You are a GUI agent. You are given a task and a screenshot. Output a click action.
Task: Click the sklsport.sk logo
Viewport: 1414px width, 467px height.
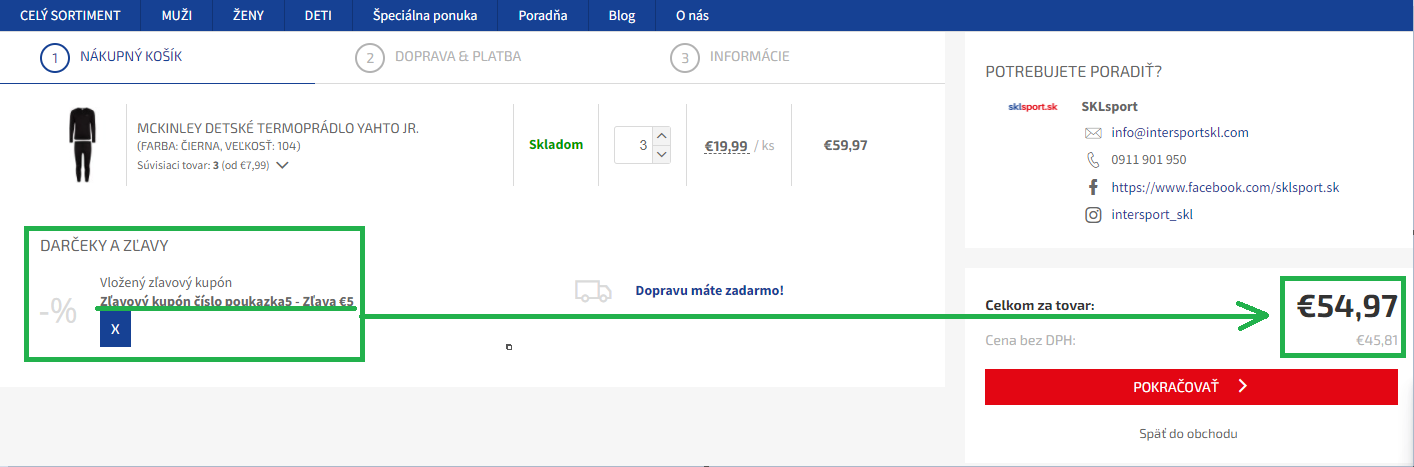click(x=1033, y=106)
